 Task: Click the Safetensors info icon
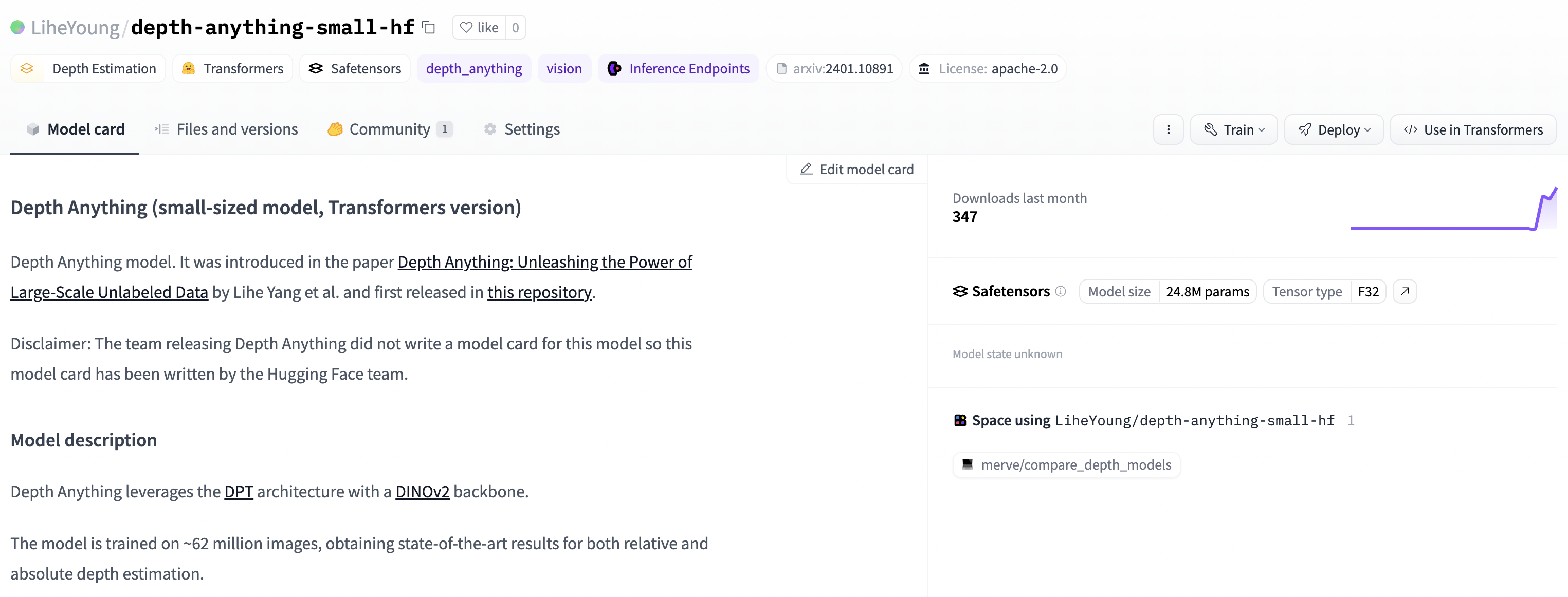click(1062, 291)
